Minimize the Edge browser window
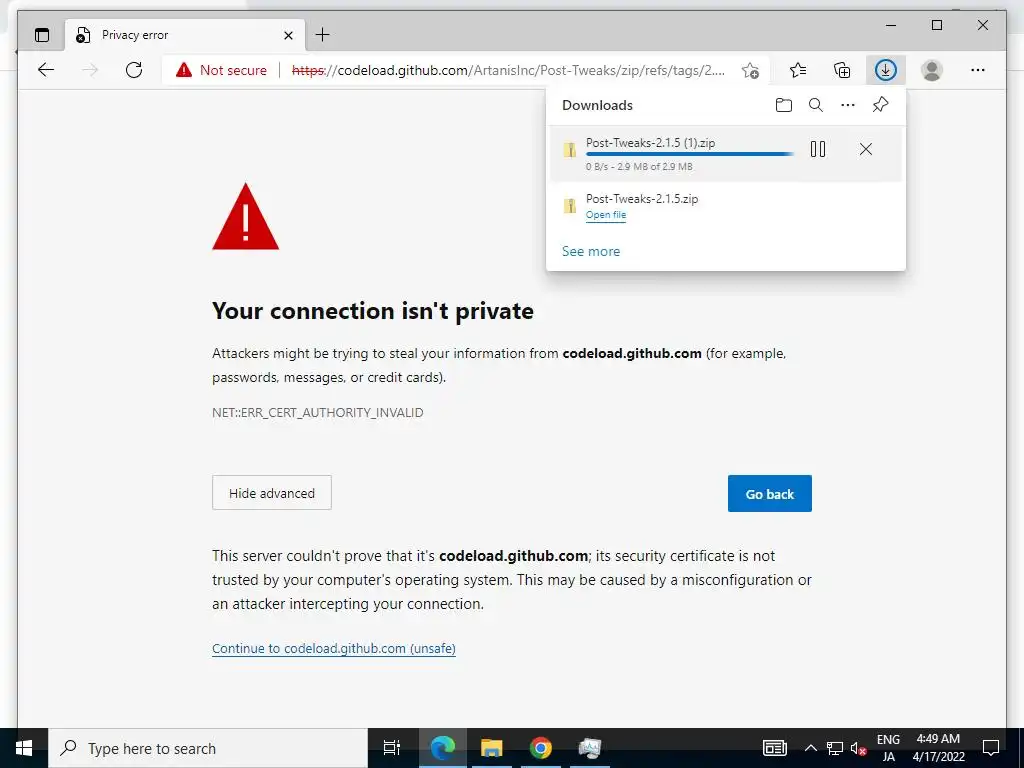This screenshot has height=768, width=1024. [891, 25]
